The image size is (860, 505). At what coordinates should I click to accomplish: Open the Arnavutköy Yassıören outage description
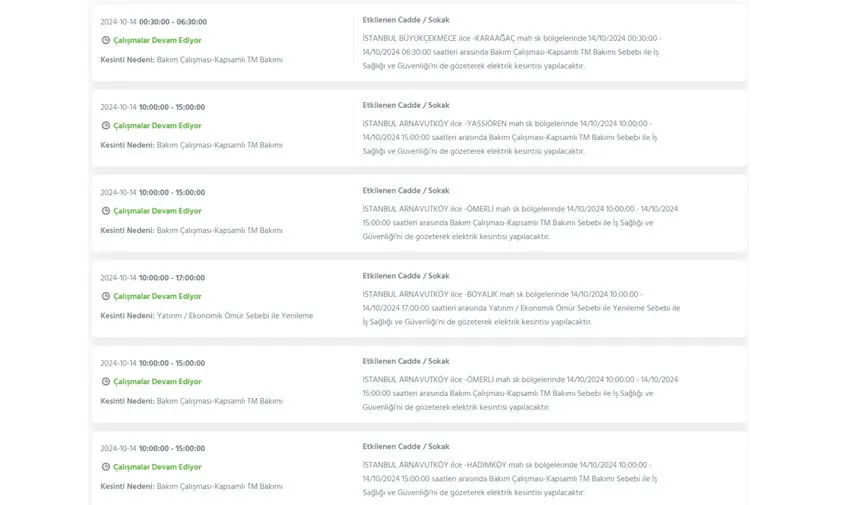pos(510,137)
